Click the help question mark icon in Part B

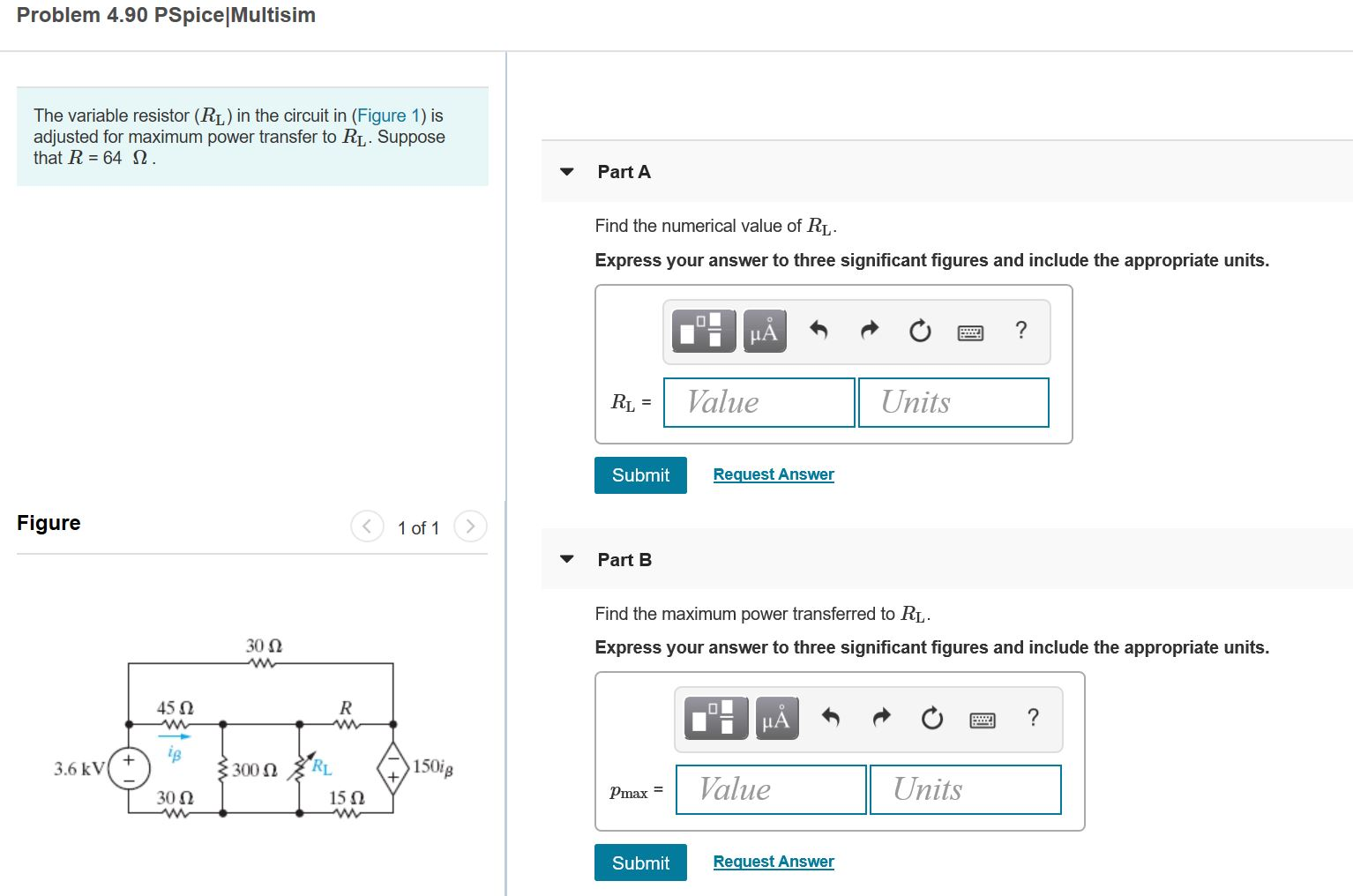[x=1033, y=717]
